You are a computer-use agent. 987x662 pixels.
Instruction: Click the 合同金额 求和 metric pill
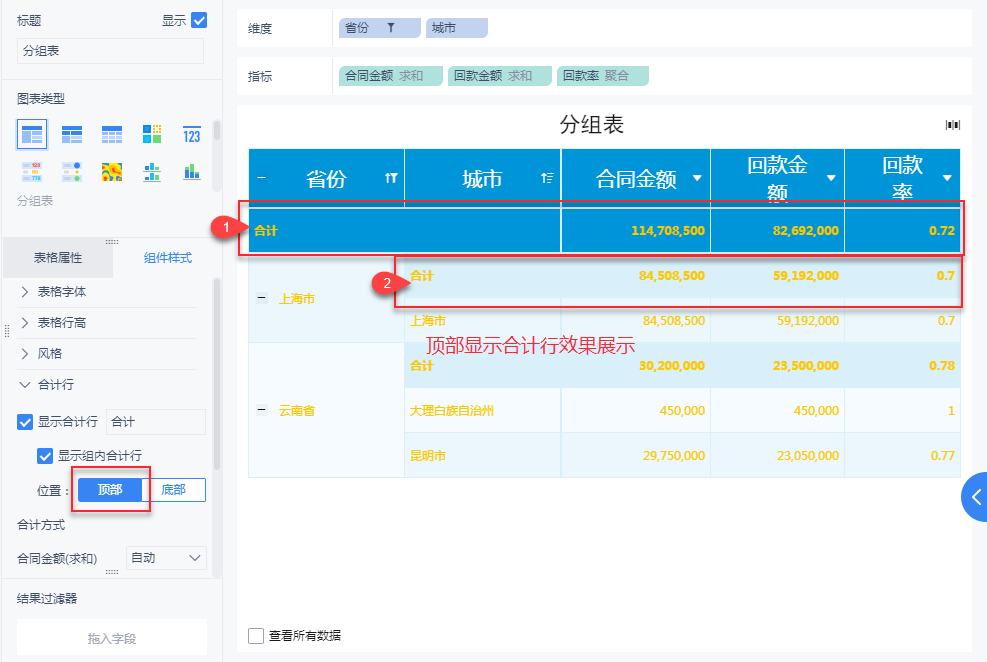click(x=391, y=76)
